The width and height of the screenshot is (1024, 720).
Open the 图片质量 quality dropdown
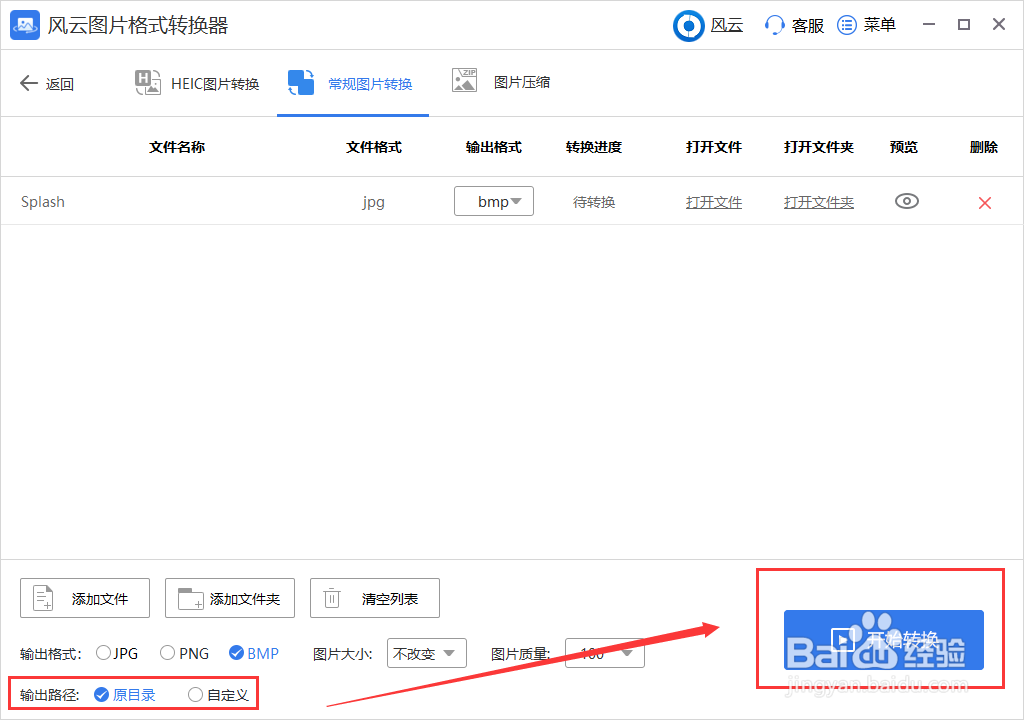tap(605, 652)
